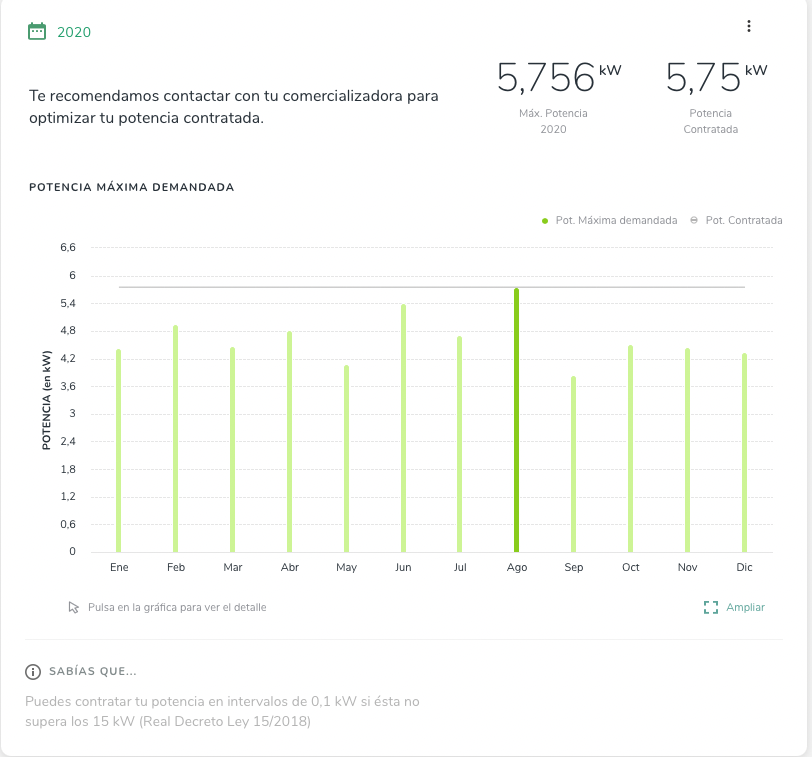Select the Ene bar in chart
Viewport: 812px width, 757px height.
point(119,451)
